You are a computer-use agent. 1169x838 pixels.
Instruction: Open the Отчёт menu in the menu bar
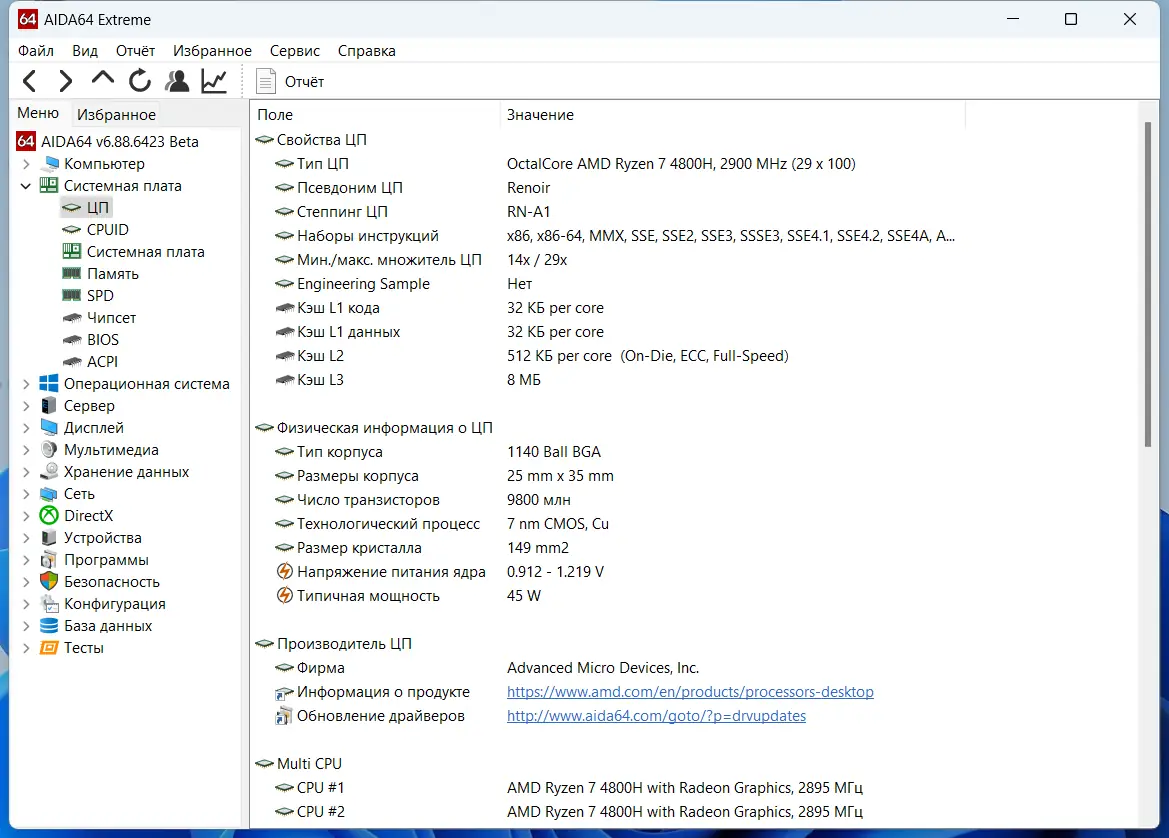(135, 51)
